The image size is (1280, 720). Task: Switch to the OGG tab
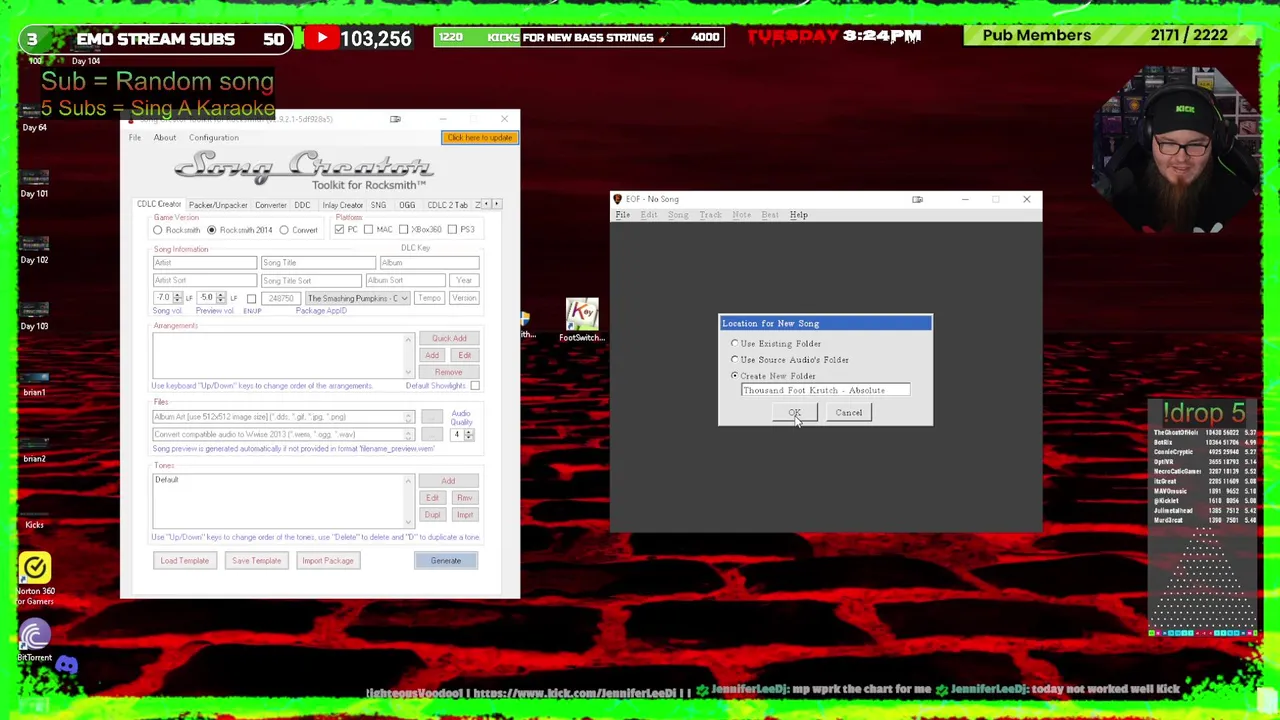click(x=407, y=205)
